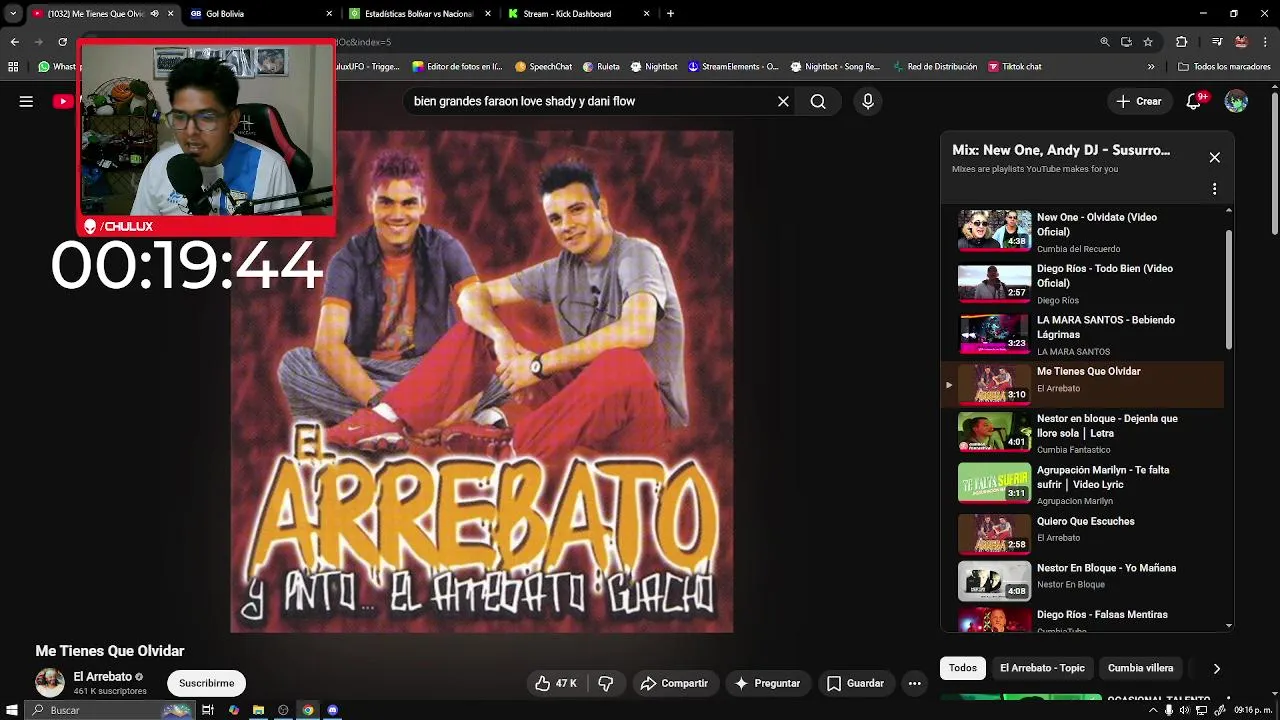Open Nightbot bookmark

[x=654, y=67]
